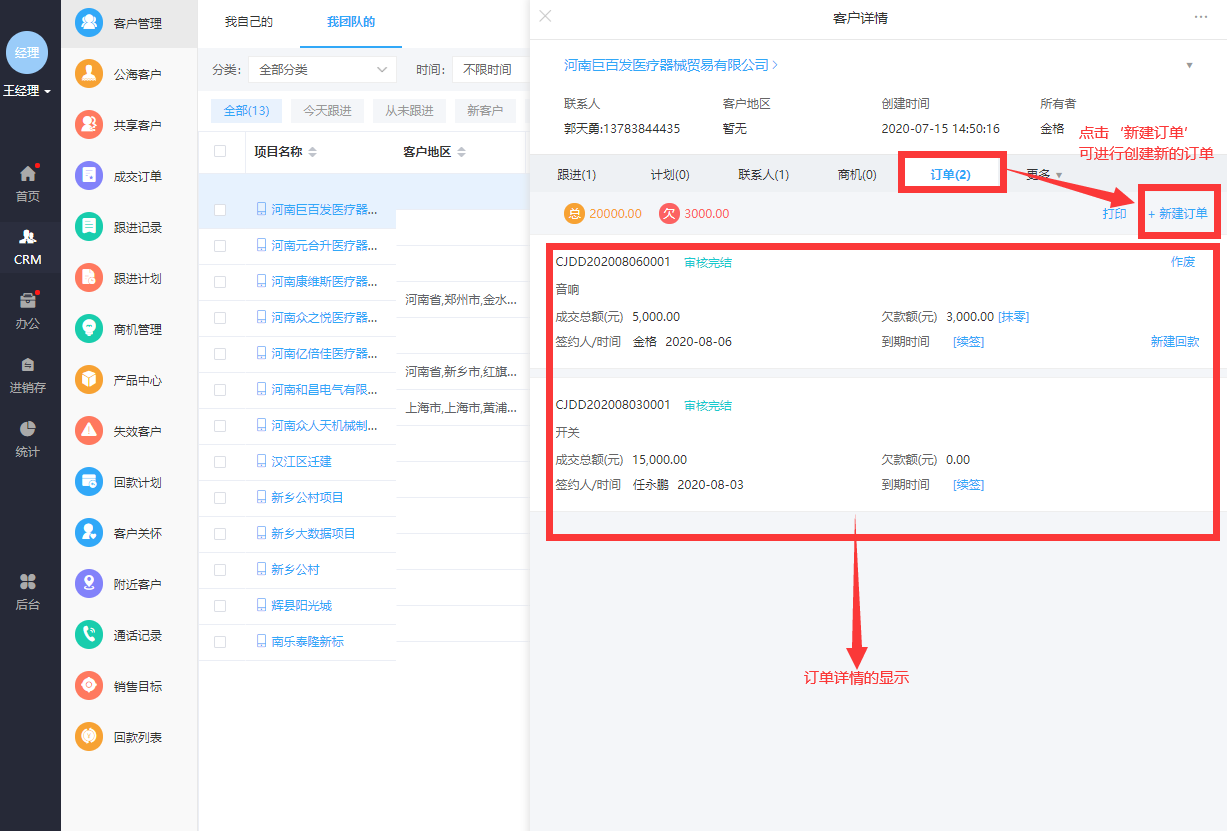Image resolution: width=1227 pixels, height=831 pixels.
Task: Open the 跟进记录 icon
Action: pyautogui.click(x=89, y=227)
